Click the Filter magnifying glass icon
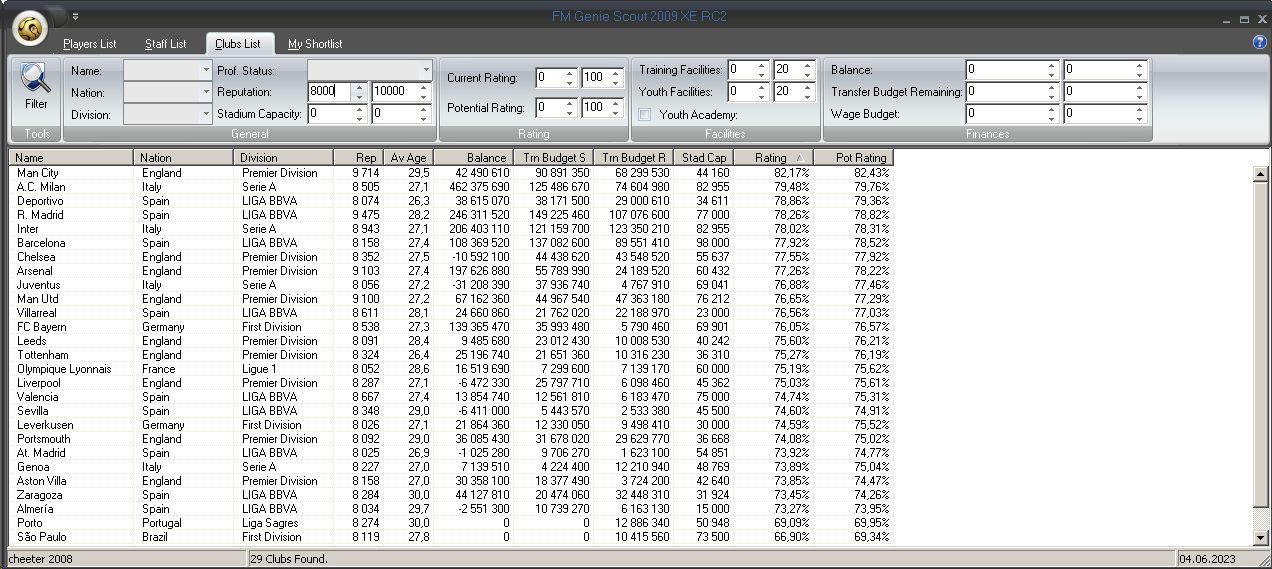 (x=36, y=81)
